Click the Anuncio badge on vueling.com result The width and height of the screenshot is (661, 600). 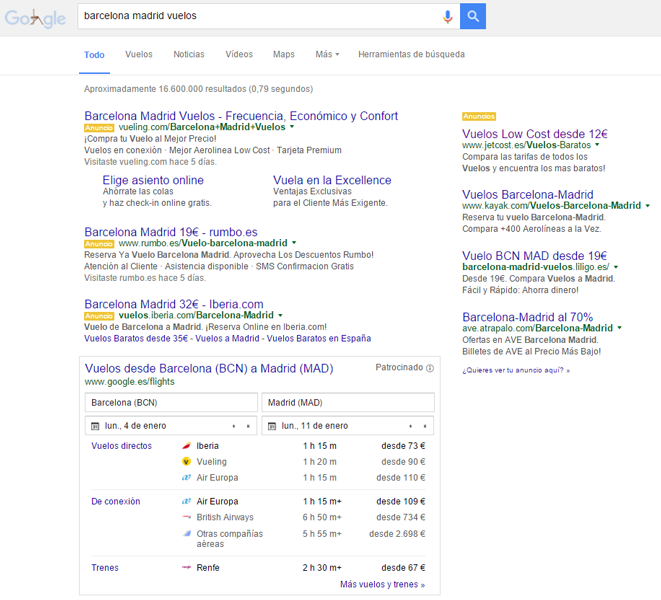99,128
